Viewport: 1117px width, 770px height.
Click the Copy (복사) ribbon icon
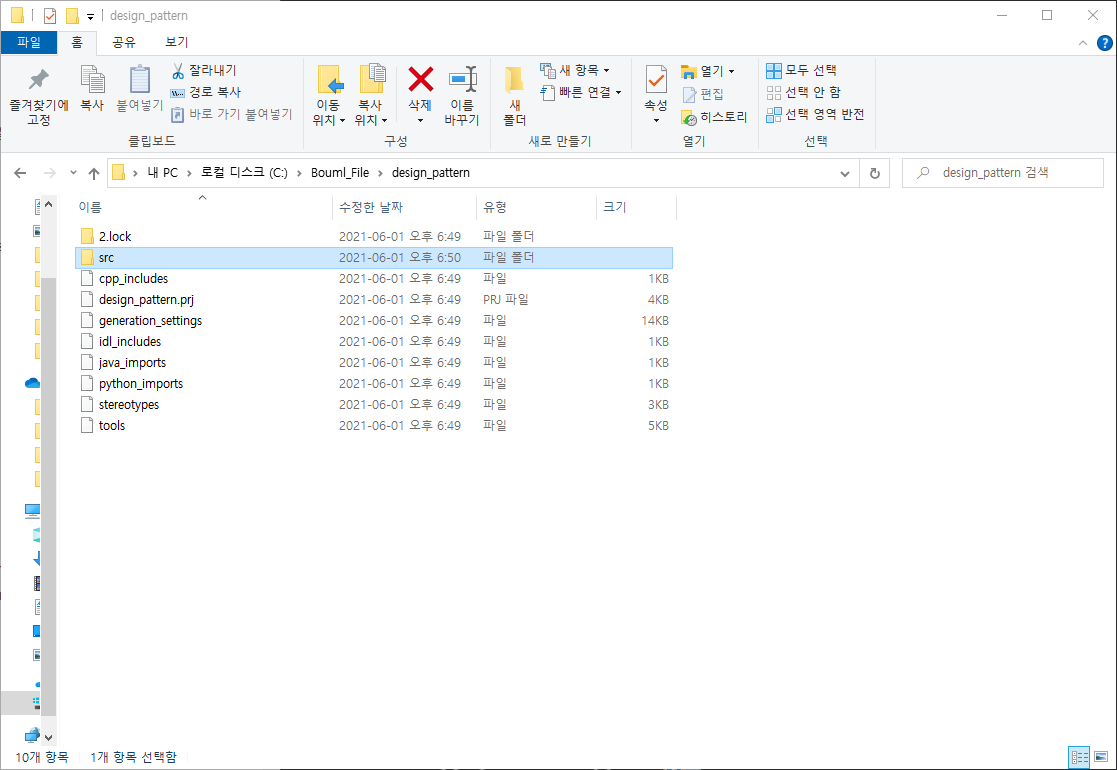tap(92, 88)
